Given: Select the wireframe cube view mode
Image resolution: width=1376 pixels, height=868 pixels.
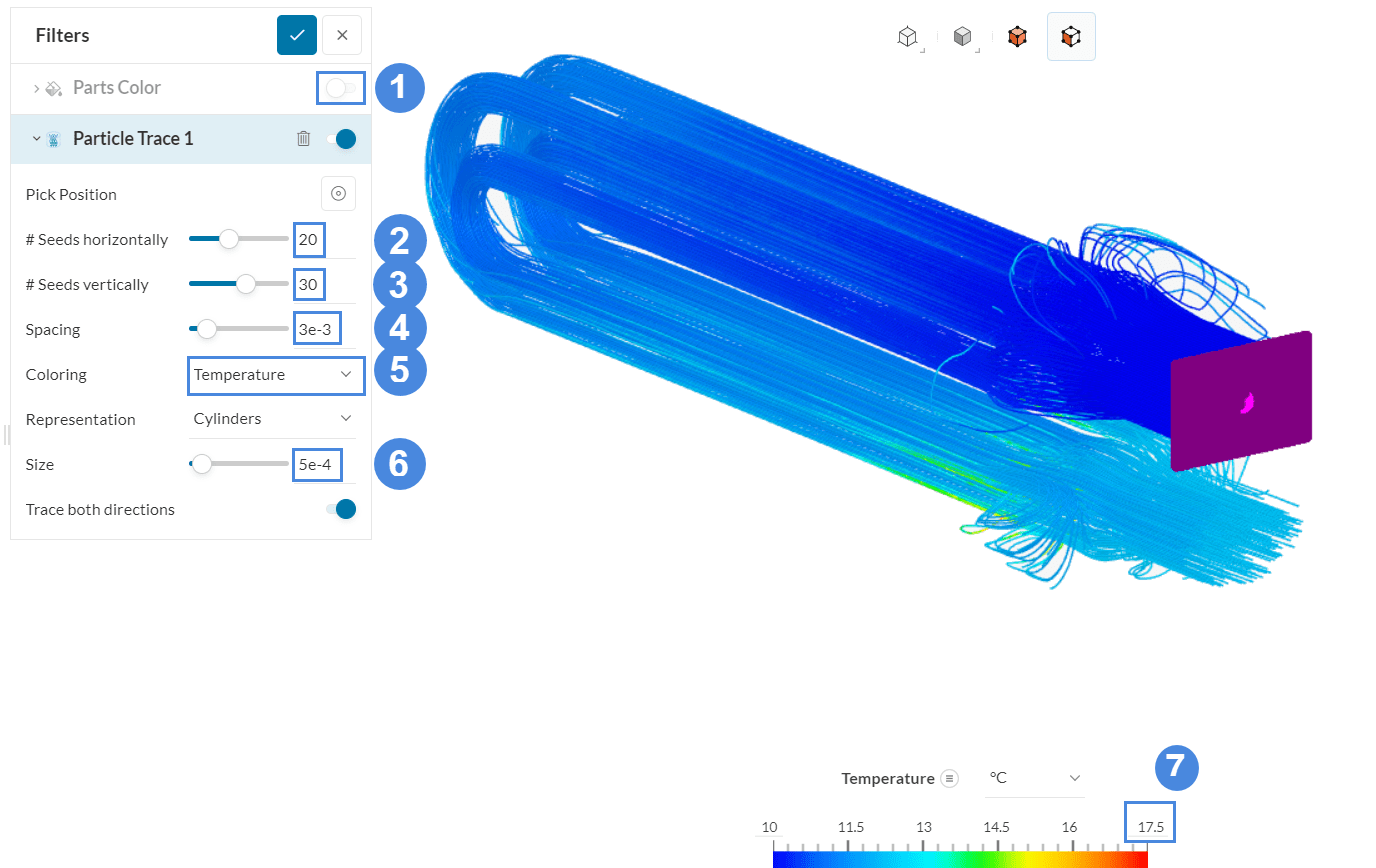Looking at the screenshot, I should (906, 36).
